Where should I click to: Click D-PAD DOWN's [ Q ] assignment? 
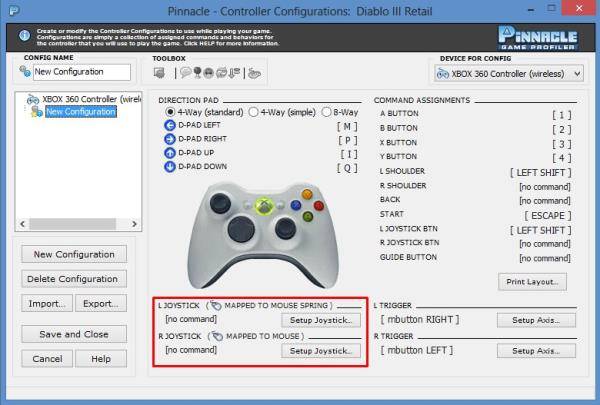point(347,168)
